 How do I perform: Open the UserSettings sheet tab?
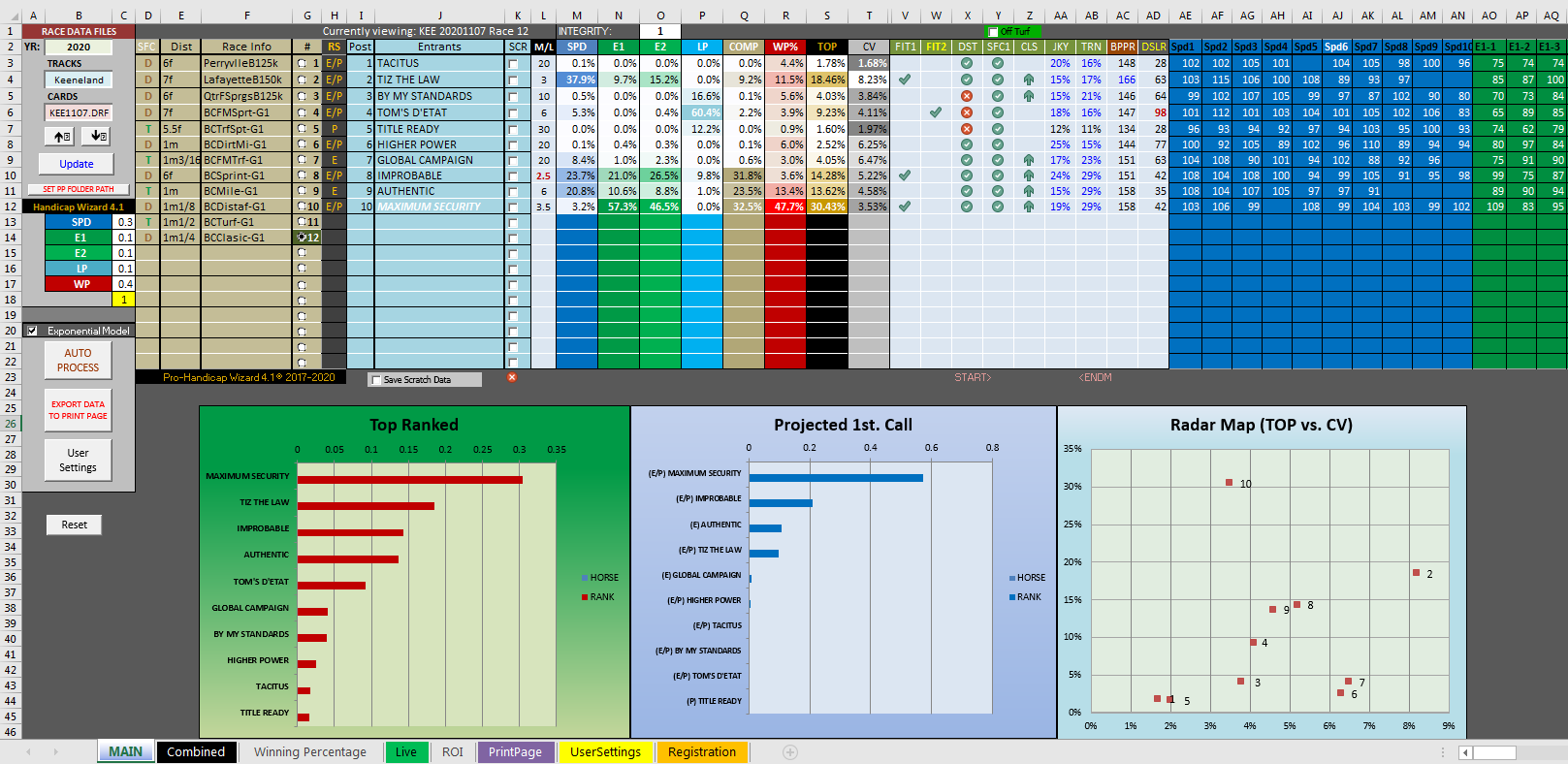pos(605,752)
